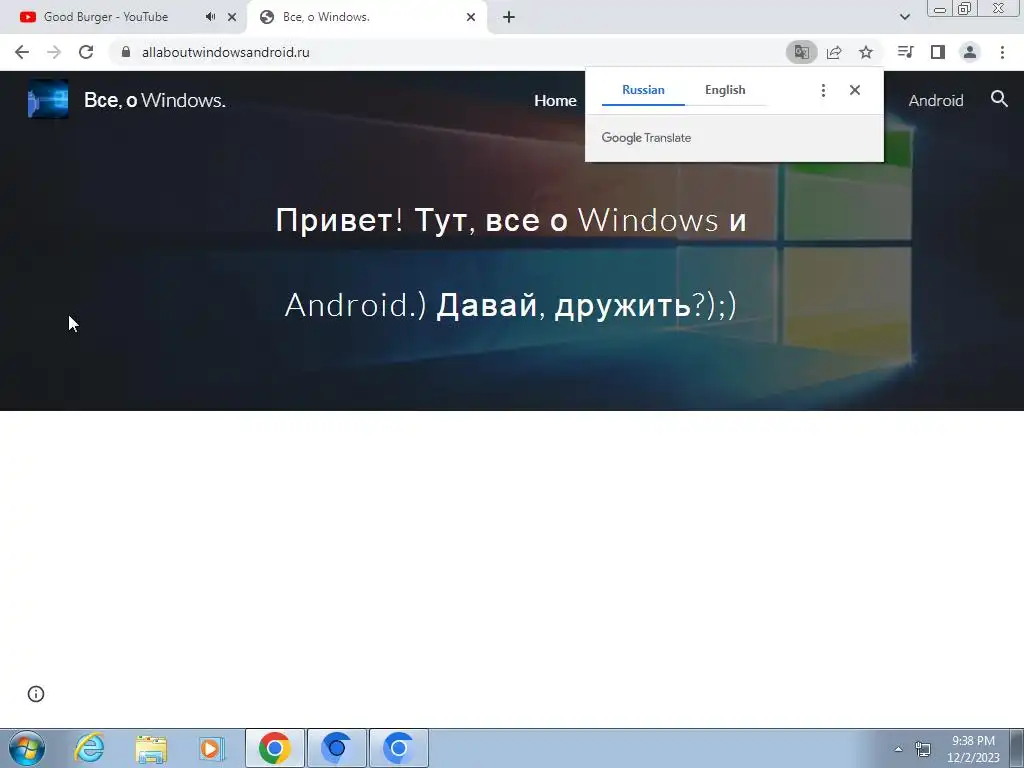Open the first Chromium taskbar window

337,748
